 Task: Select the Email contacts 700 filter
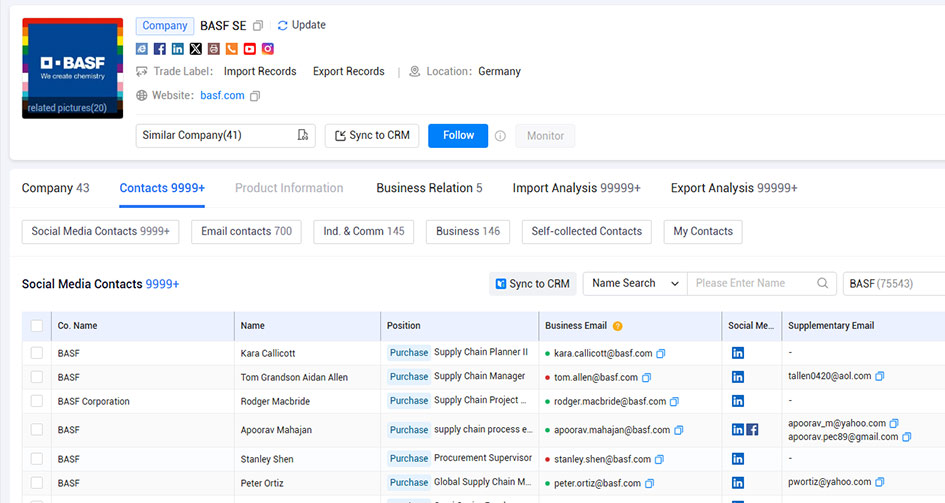tap(246, 232)
